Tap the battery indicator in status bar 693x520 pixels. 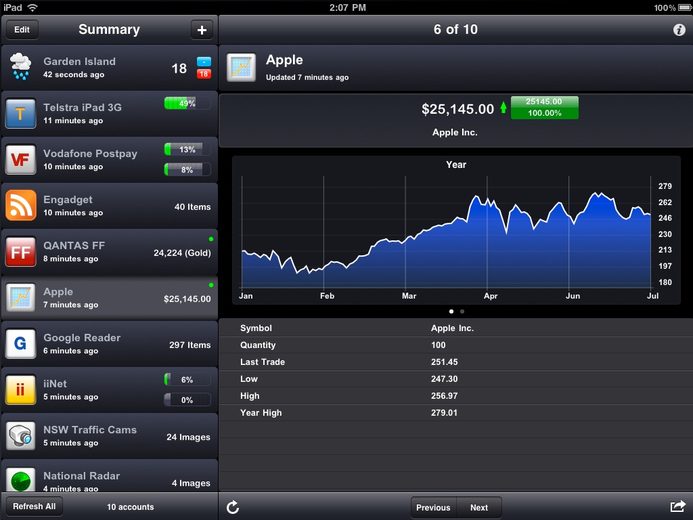pyautogui.click(x=685, y=8)
